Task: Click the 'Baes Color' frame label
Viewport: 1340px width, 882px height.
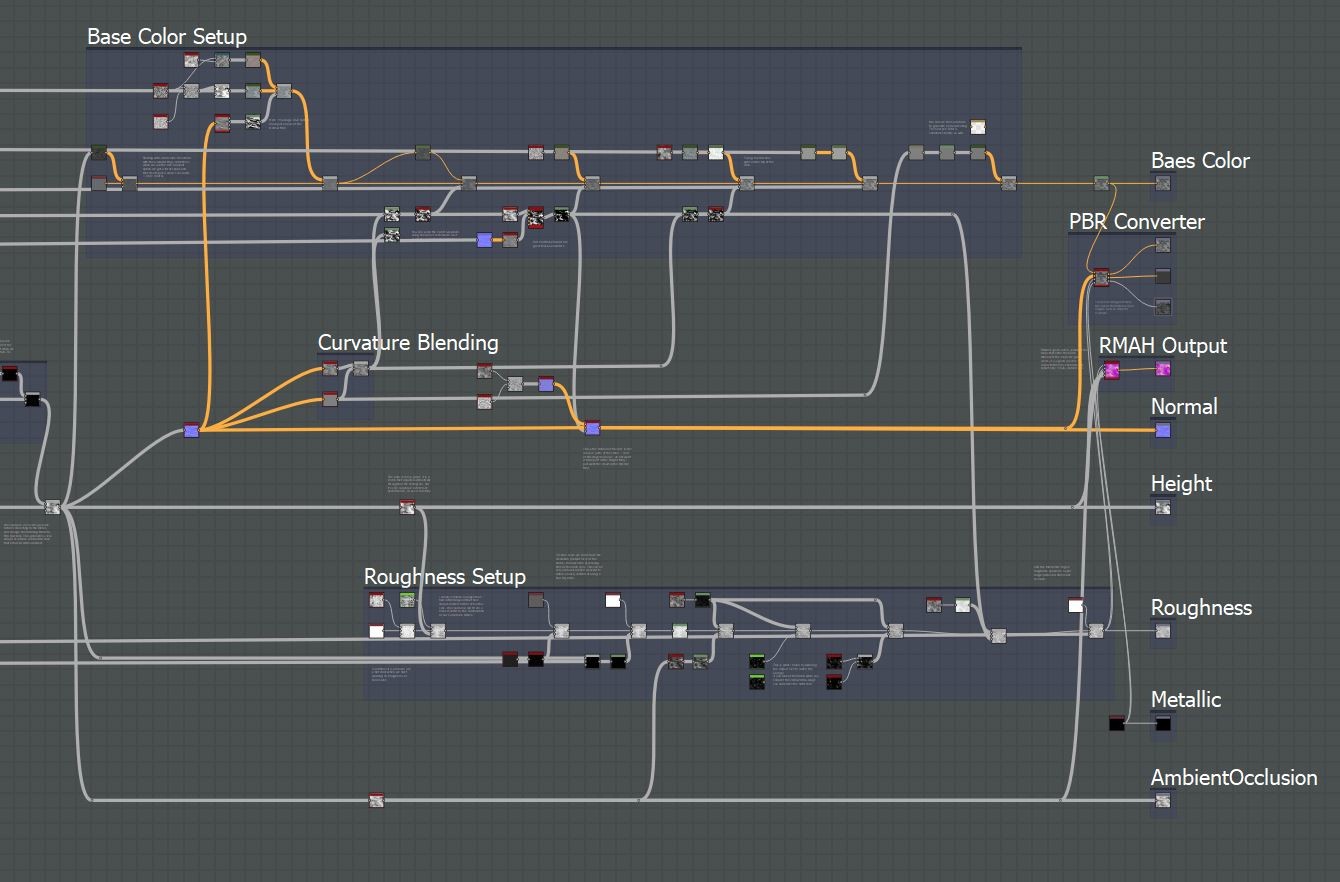Action: pyautogui.click(x=1200, y=161)
